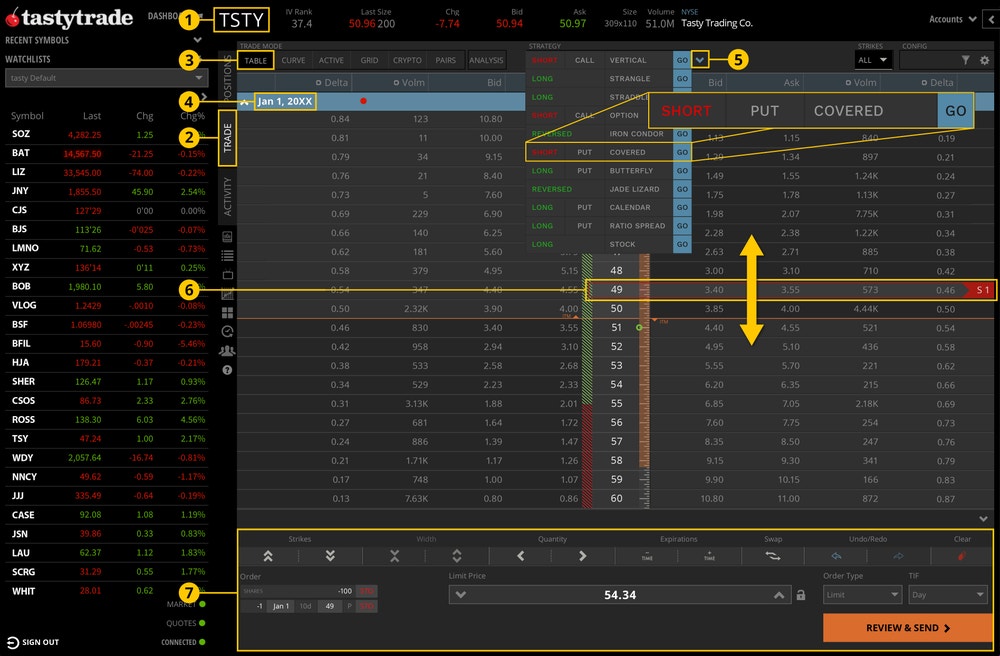The width and height of the screenshot is (1000, 656).
Task: Click the Sign Out icon
Action: [x=13, y=642]
